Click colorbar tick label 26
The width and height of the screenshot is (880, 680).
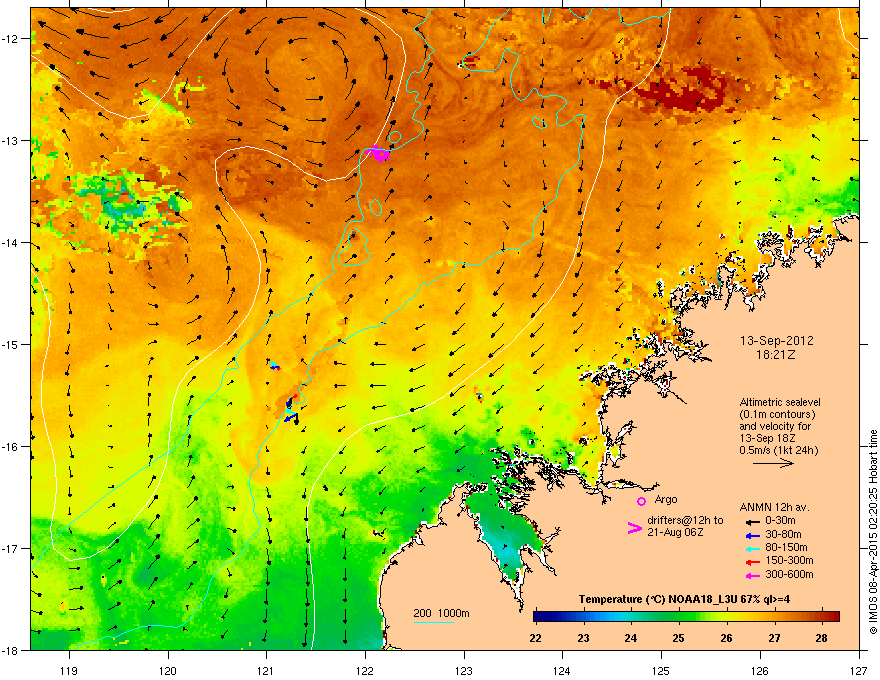(726, 638)
